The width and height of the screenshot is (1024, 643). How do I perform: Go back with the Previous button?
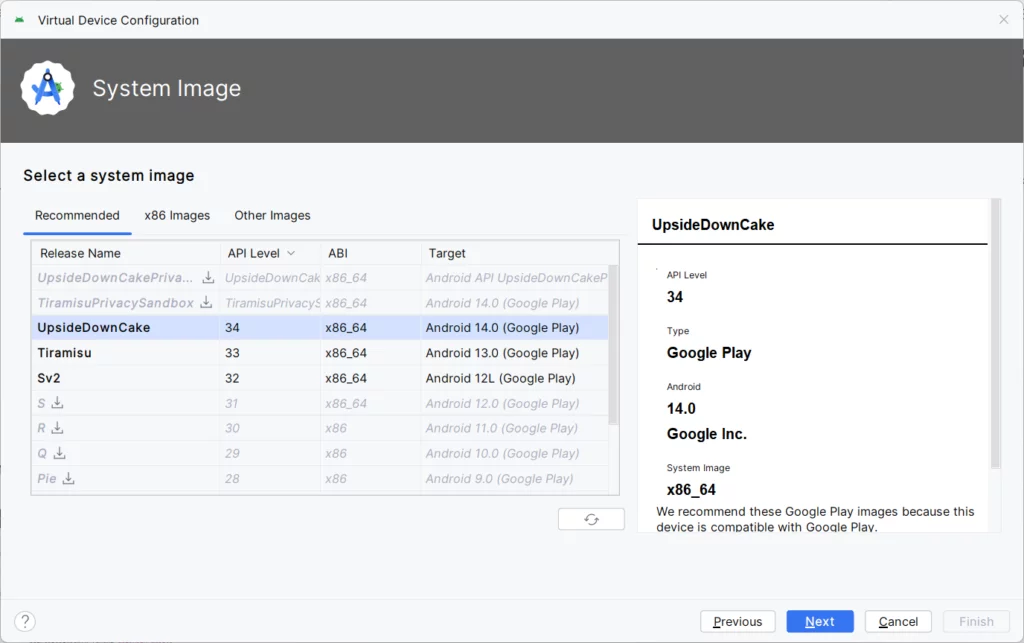tap(737, 621)
